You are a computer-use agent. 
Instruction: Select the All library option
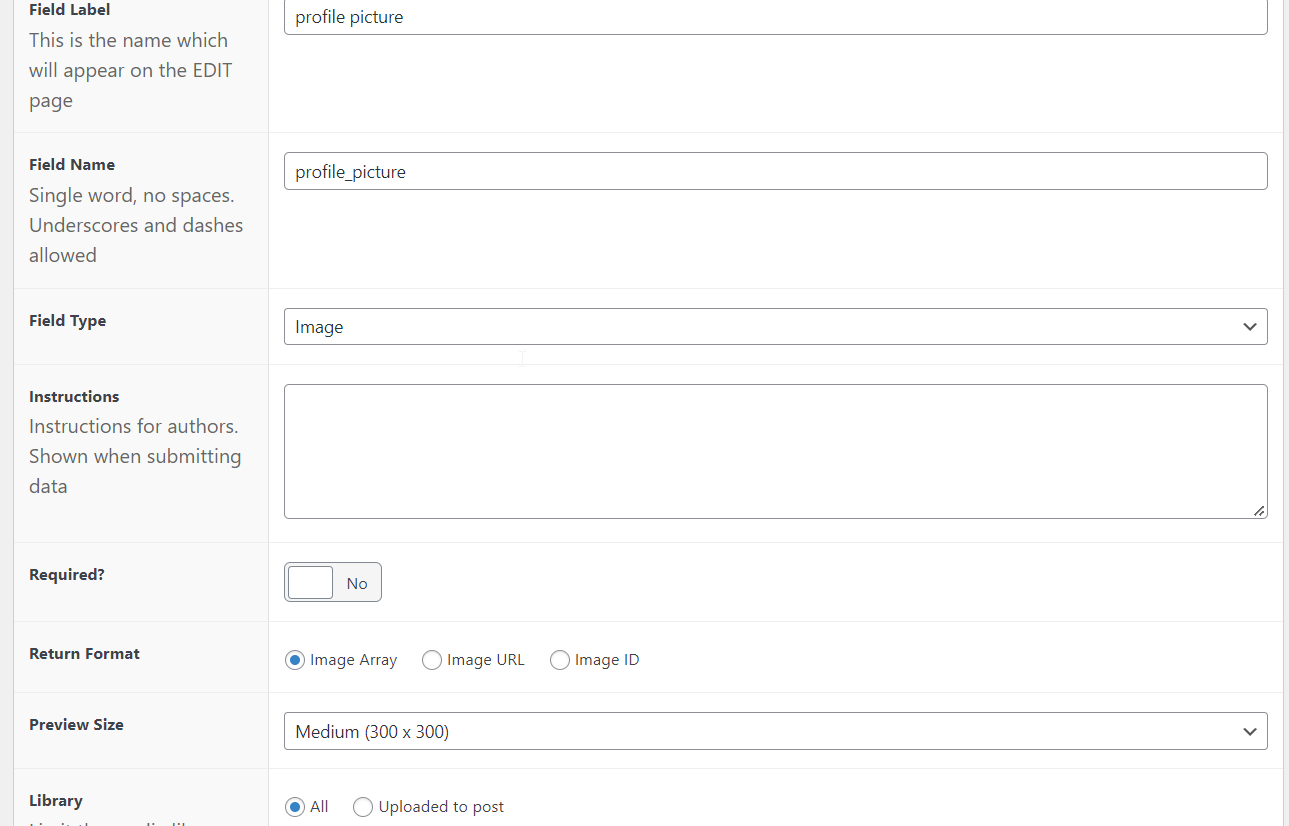click(295, 807)
